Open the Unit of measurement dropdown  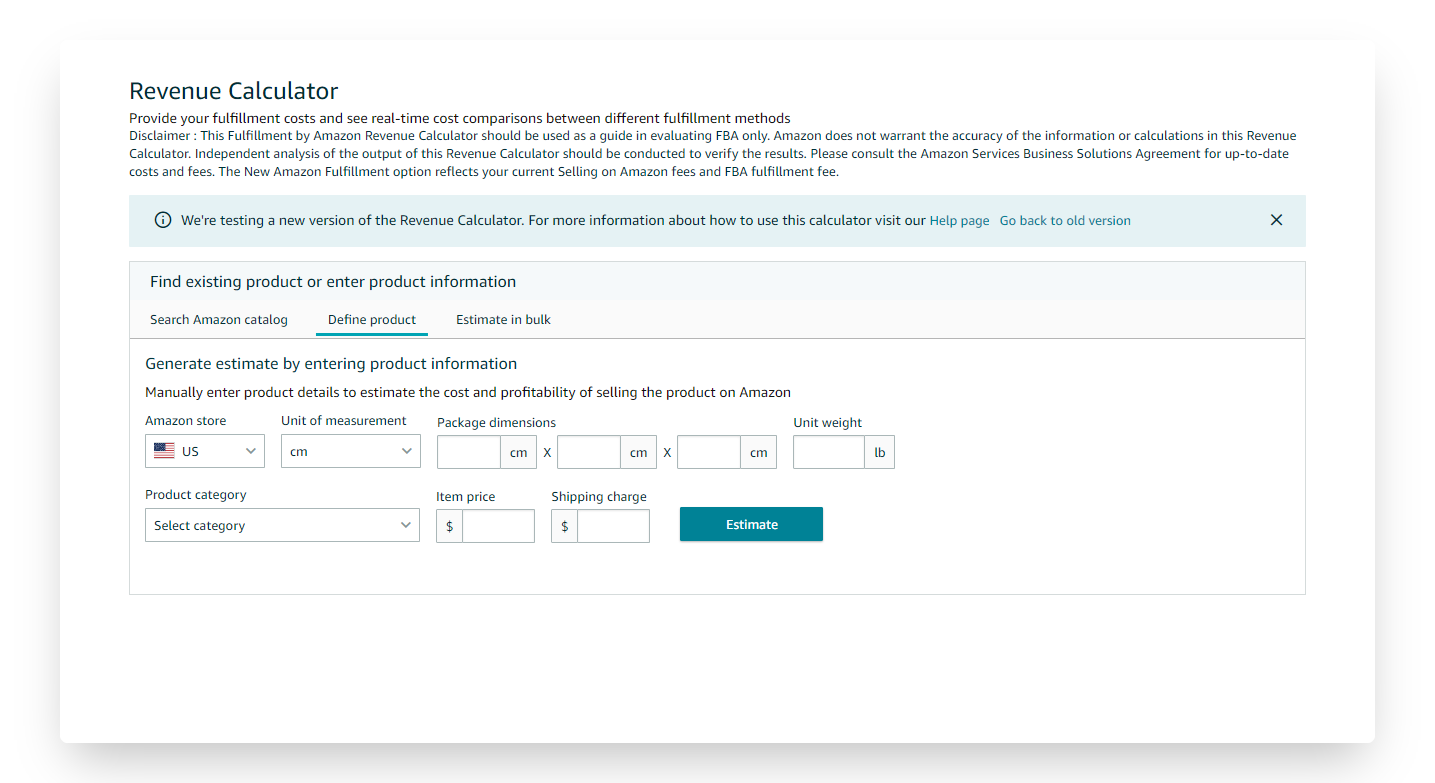[350, 450]
